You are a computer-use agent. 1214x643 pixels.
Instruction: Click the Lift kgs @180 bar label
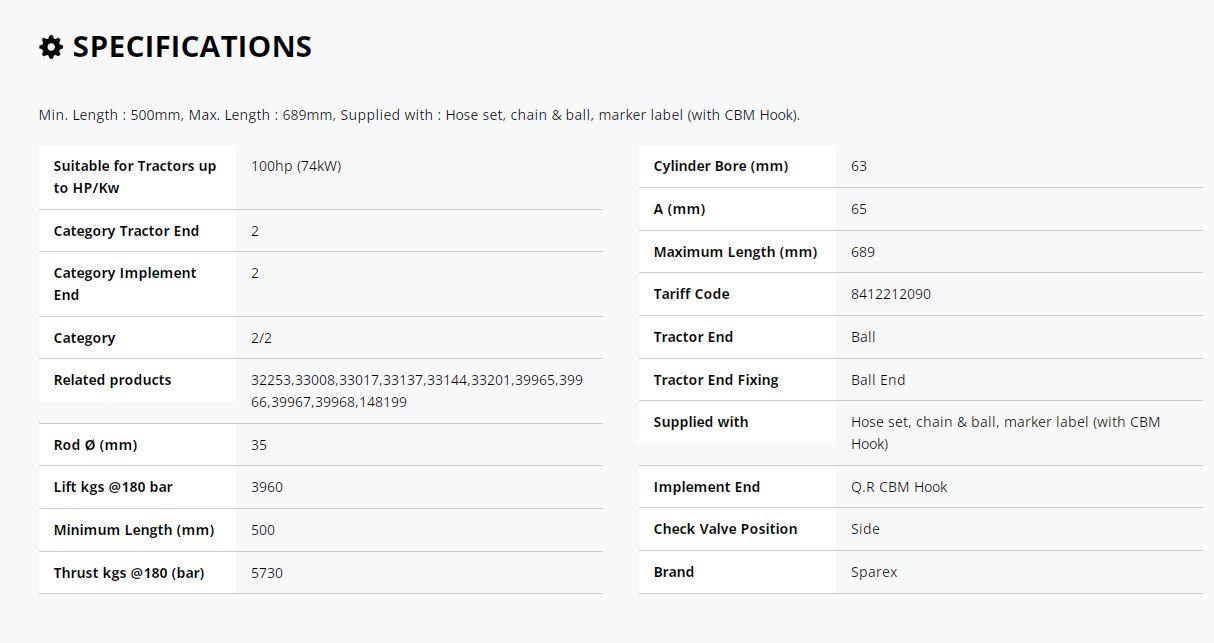point(113,487)
